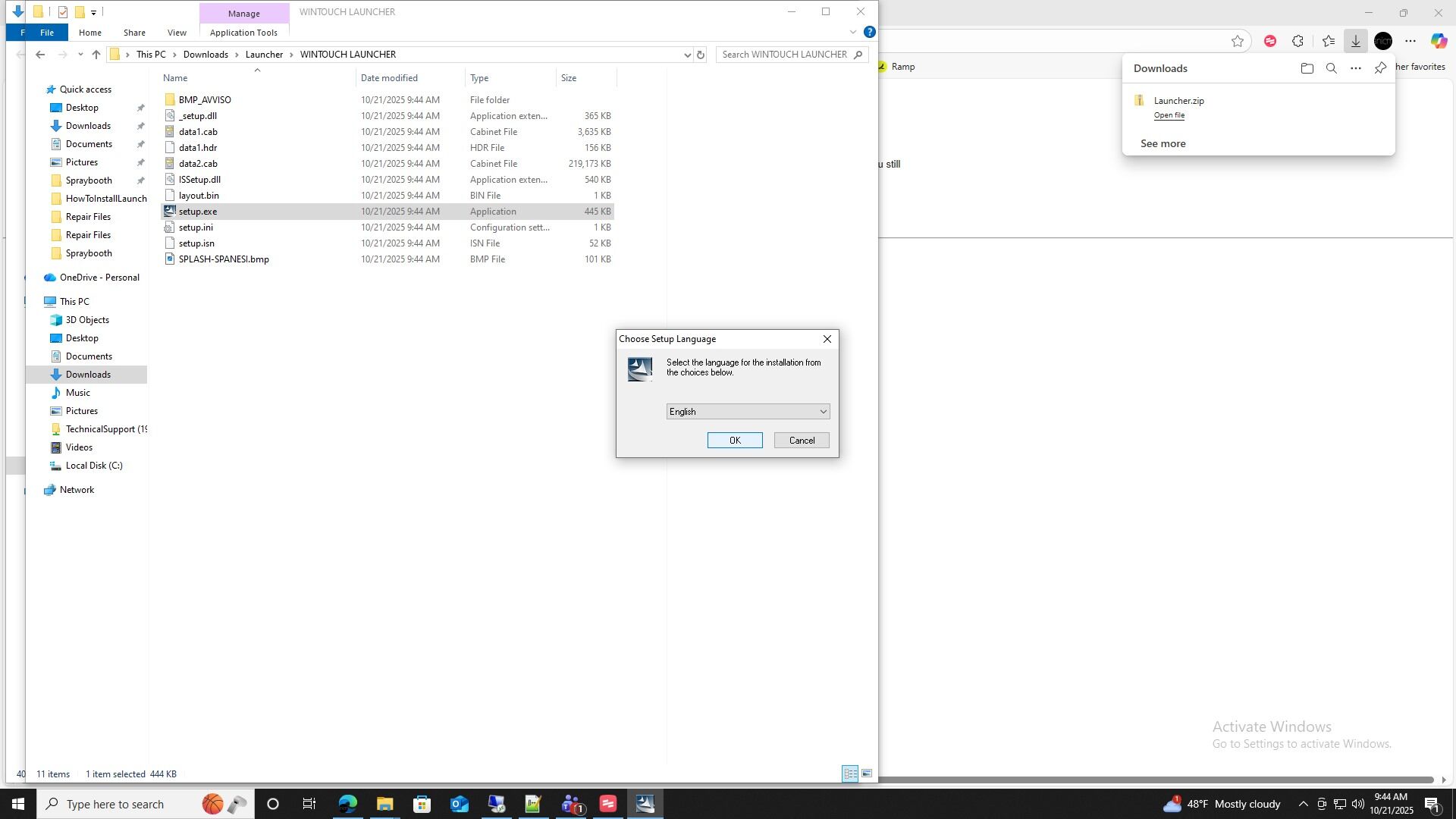Click OK in Choose Setup Language dialog

point(735,441)
